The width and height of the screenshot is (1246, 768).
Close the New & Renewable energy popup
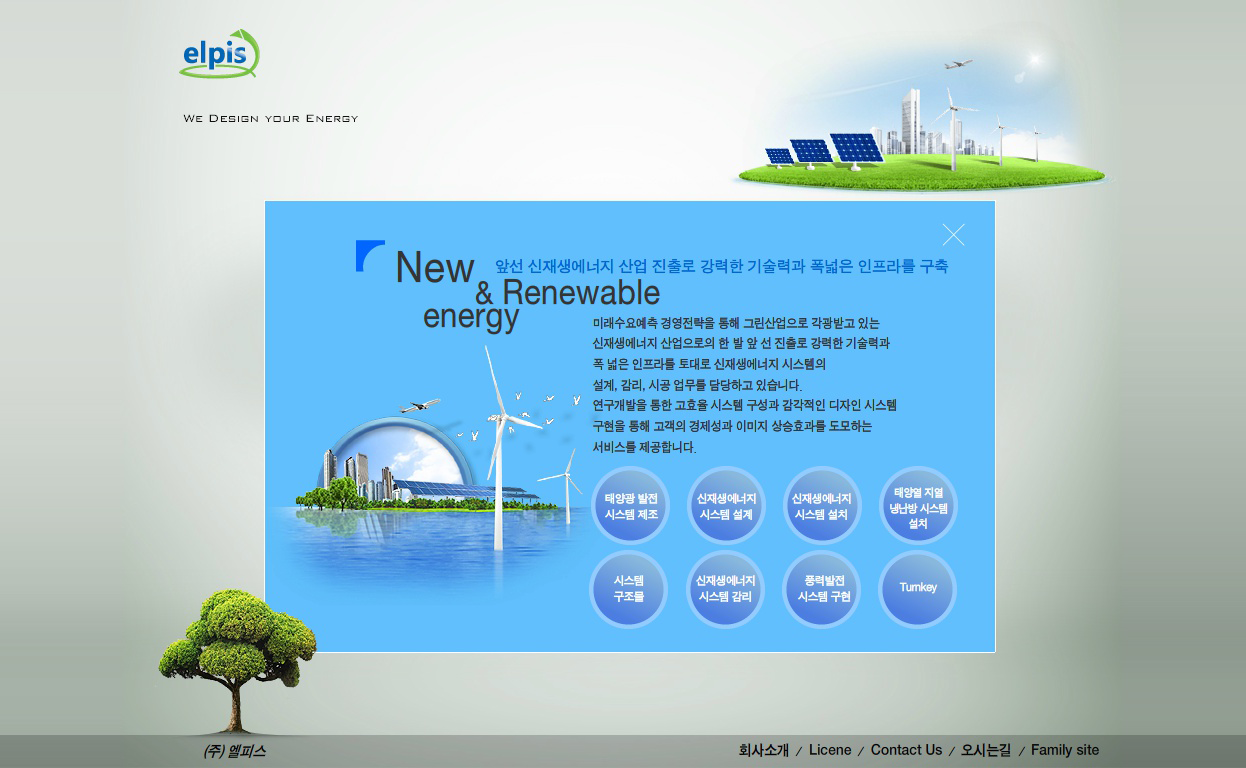(953, 235)
